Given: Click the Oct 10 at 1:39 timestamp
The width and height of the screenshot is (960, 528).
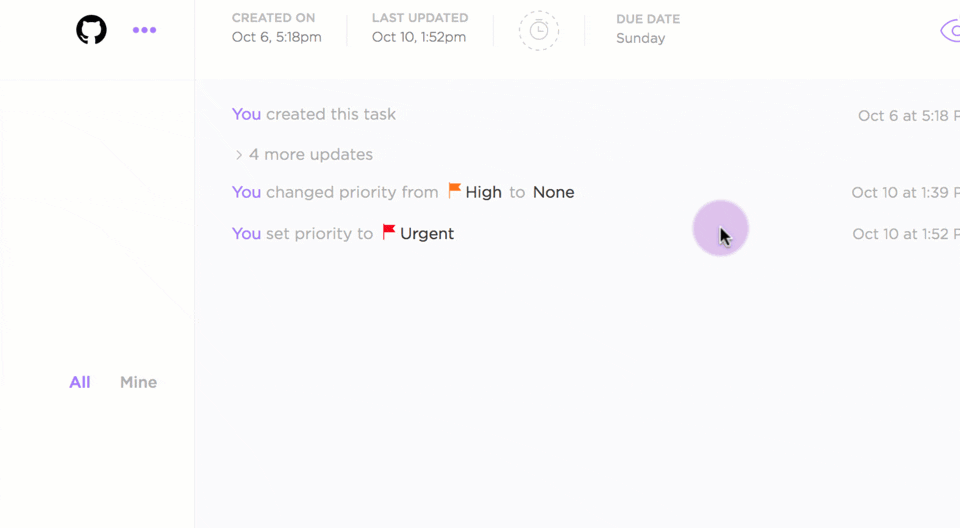Looking at the screenshot, I should click(x=904, y=192).
